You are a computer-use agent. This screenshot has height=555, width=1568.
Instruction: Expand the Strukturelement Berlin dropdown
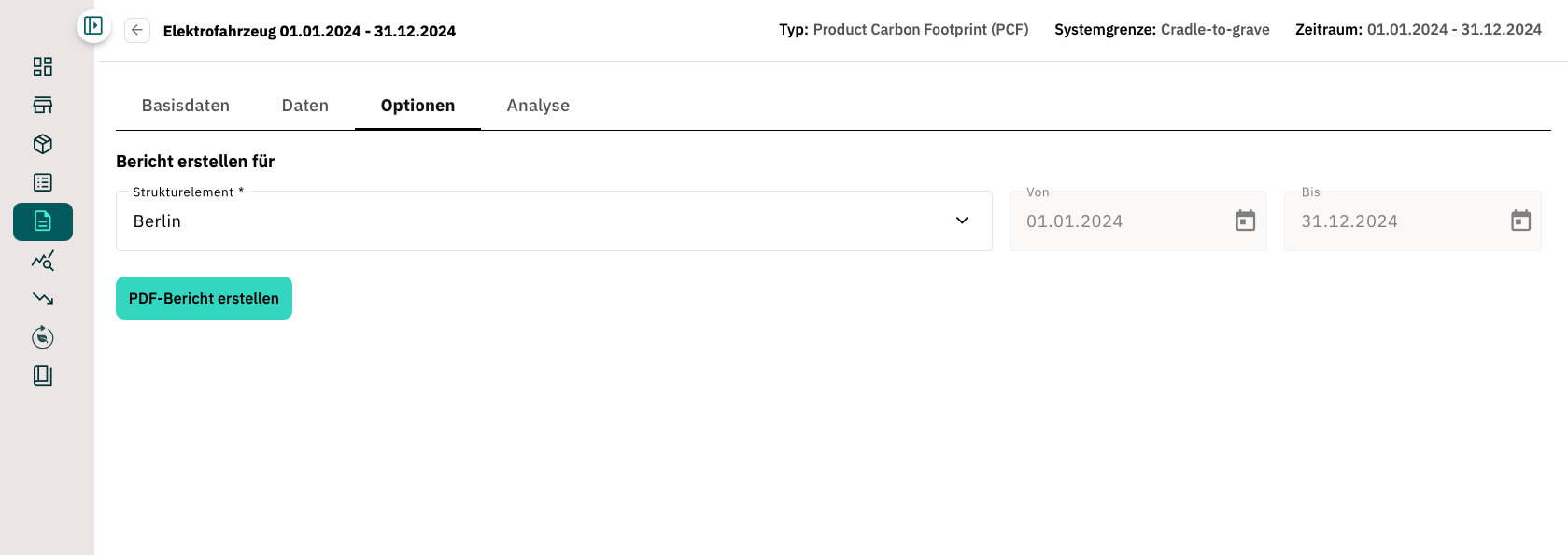pos(554,221)
